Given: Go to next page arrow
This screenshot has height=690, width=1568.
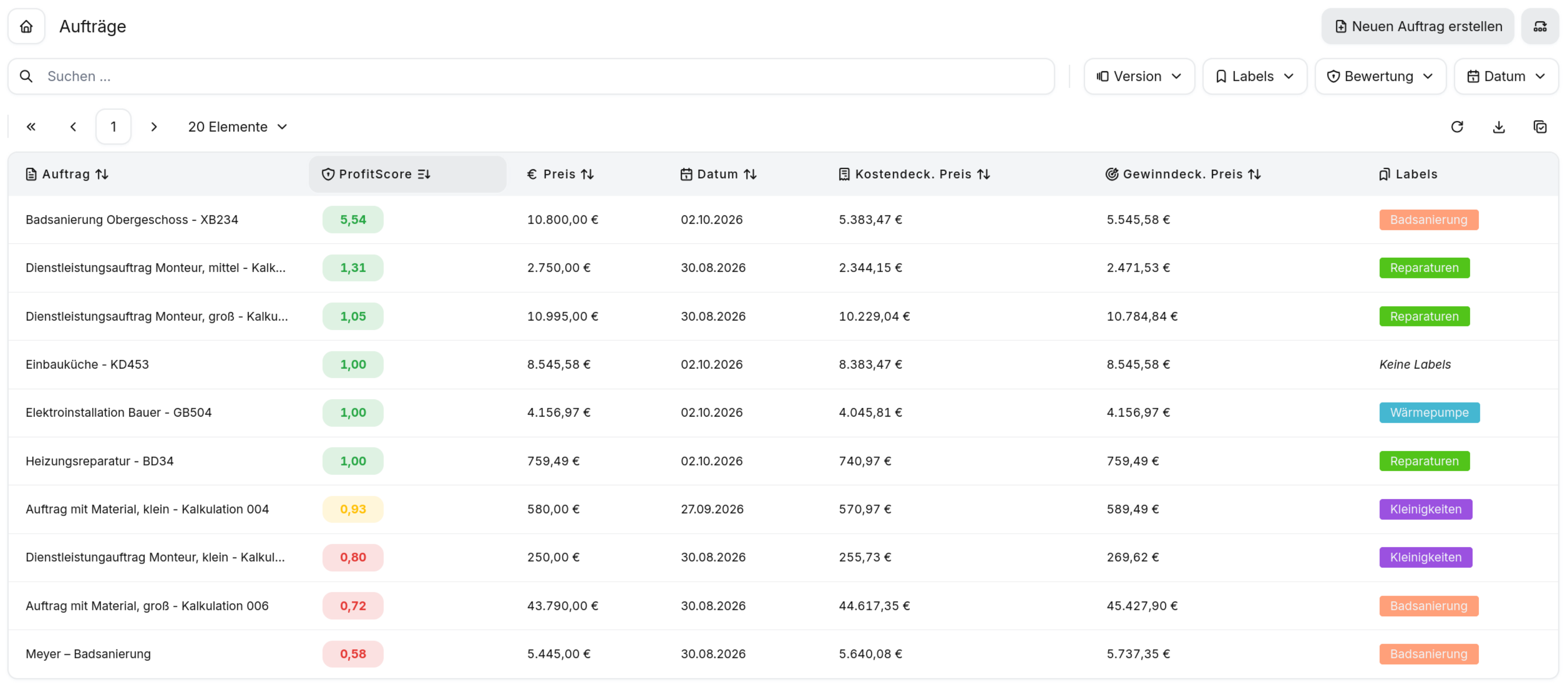Looking at the screenshot, I should [154, 126].
